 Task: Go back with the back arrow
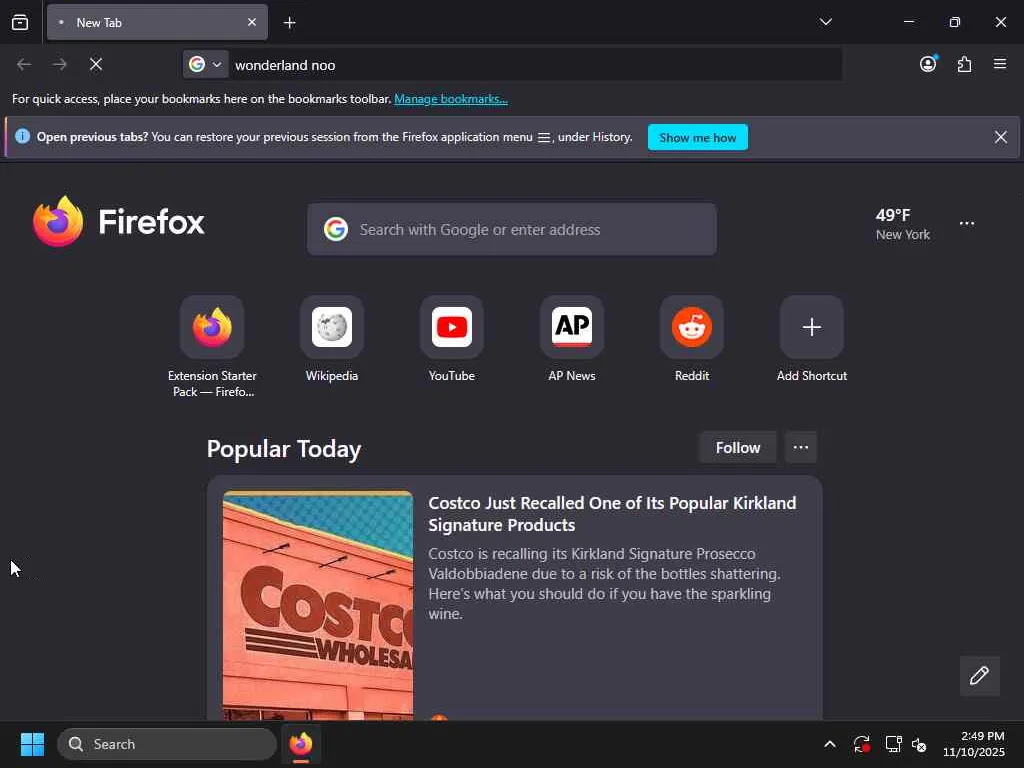[24, 64]
